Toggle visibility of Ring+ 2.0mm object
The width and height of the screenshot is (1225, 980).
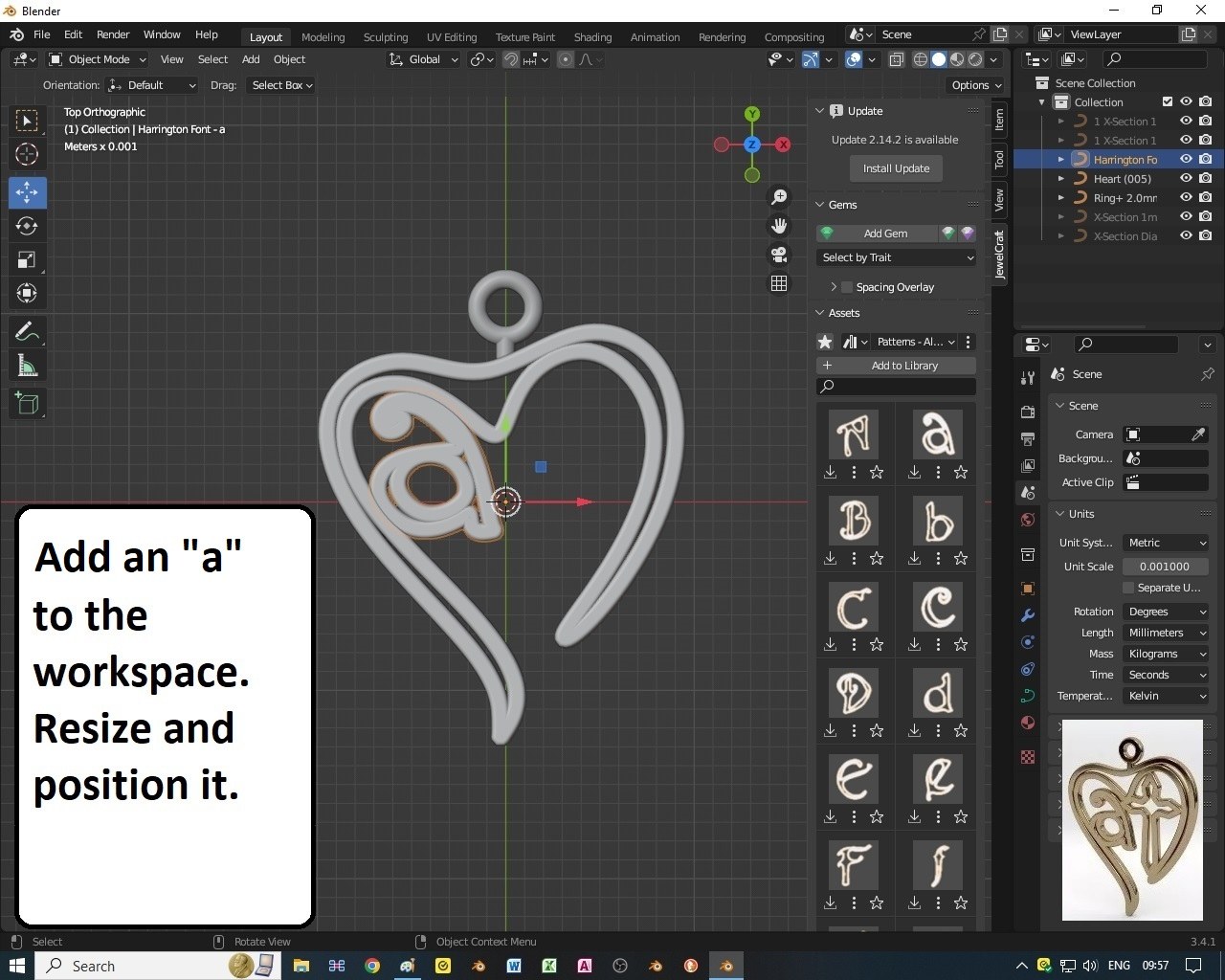pos(1186,197)
